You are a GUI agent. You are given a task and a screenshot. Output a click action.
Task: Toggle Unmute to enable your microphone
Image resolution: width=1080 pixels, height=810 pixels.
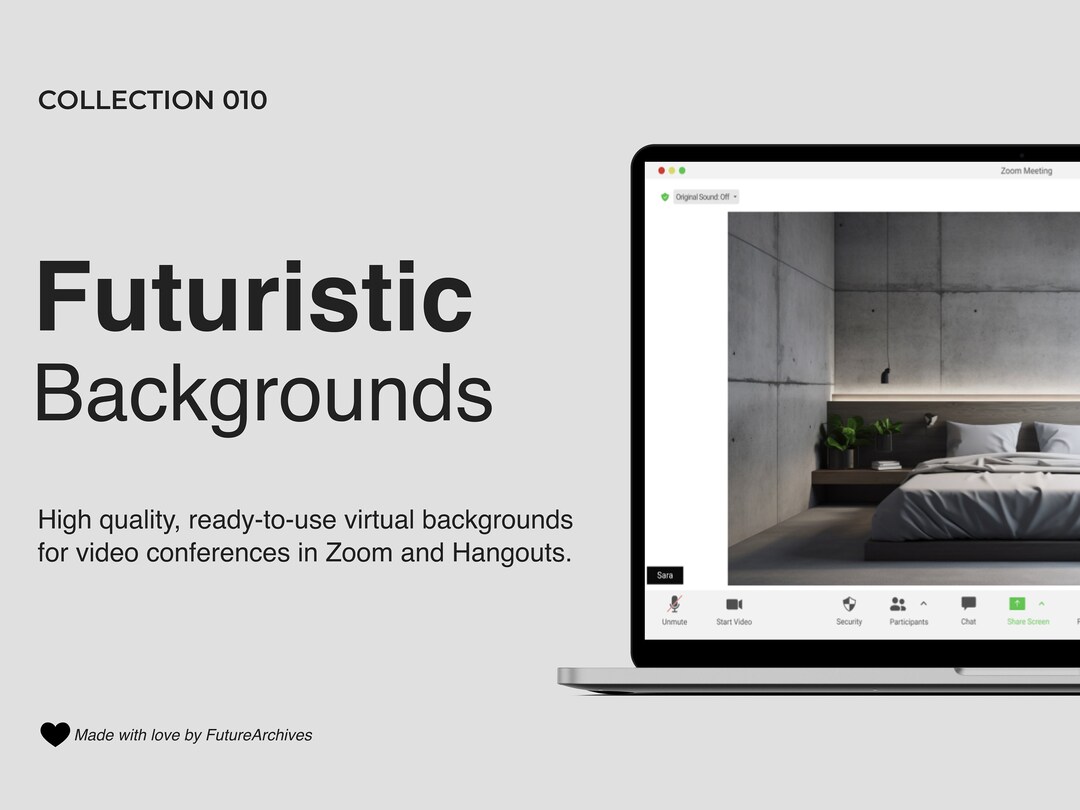click(x=674, y=621)
